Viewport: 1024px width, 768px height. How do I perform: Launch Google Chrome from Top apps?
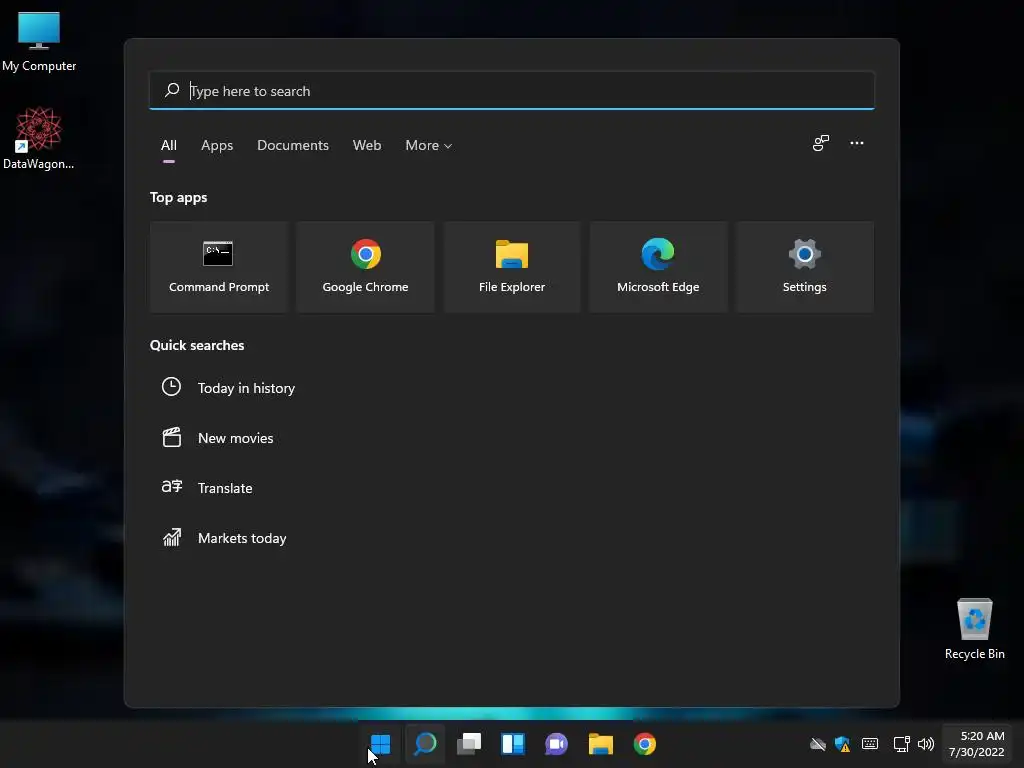click(365, 267)
